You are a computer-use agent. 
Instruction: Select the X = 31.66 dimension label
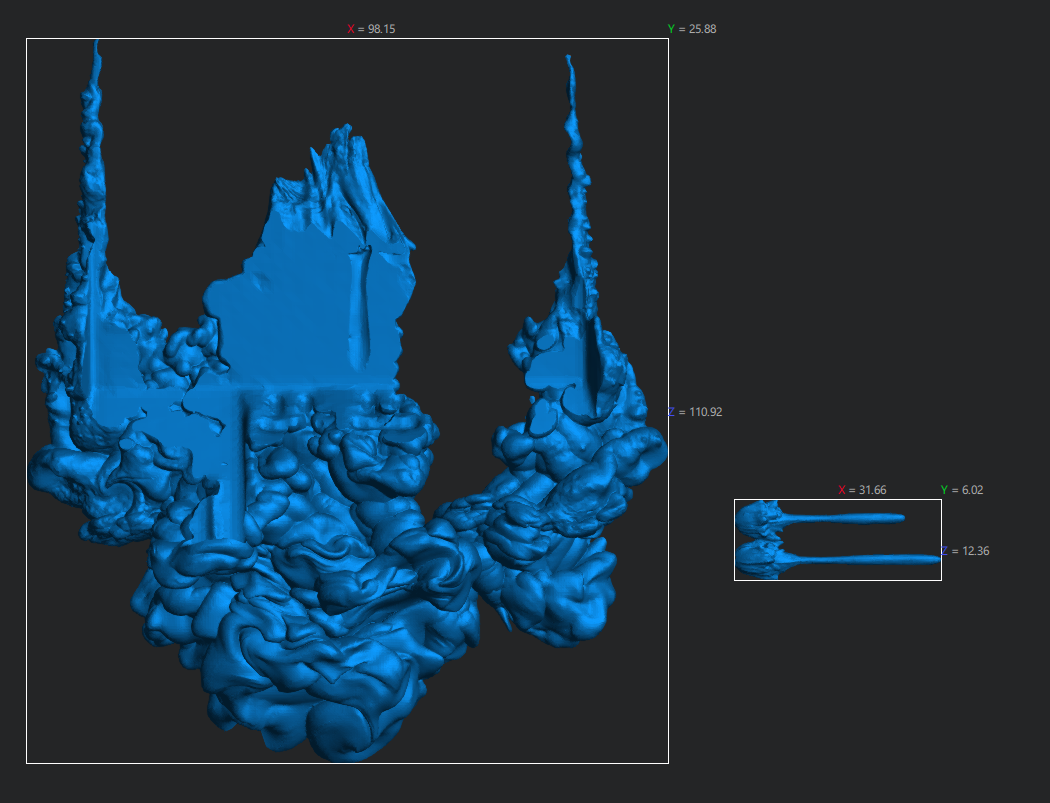(862, 490)
